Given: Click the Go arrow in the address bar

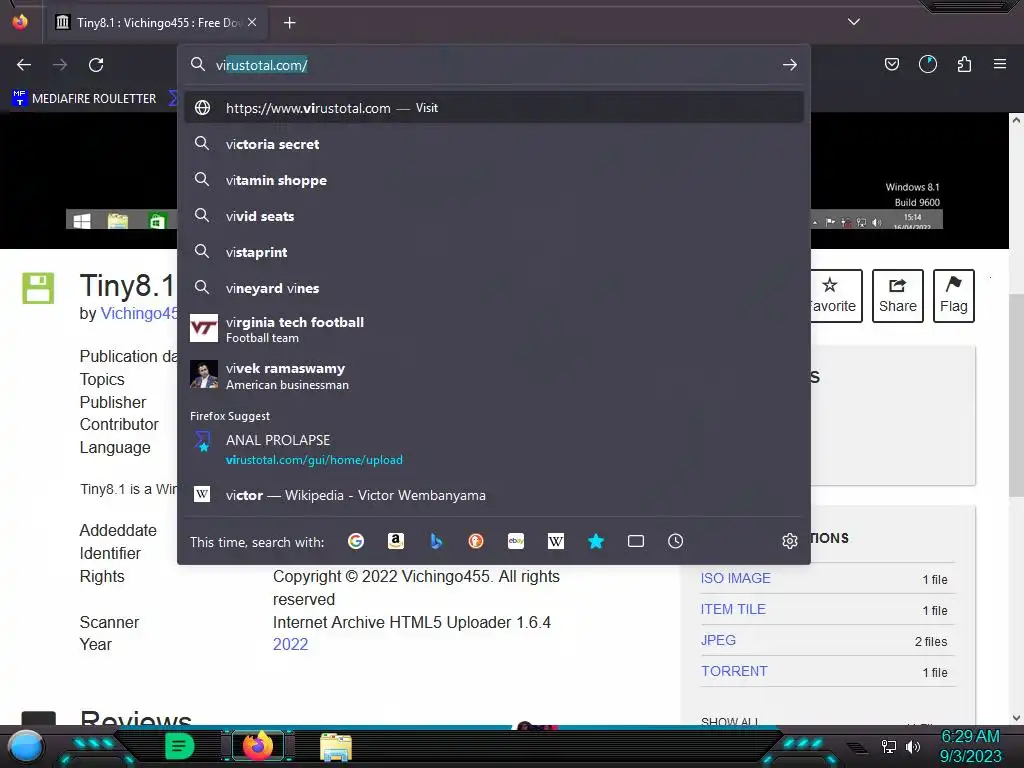Looking at the screenshot, I should [790, 65].
